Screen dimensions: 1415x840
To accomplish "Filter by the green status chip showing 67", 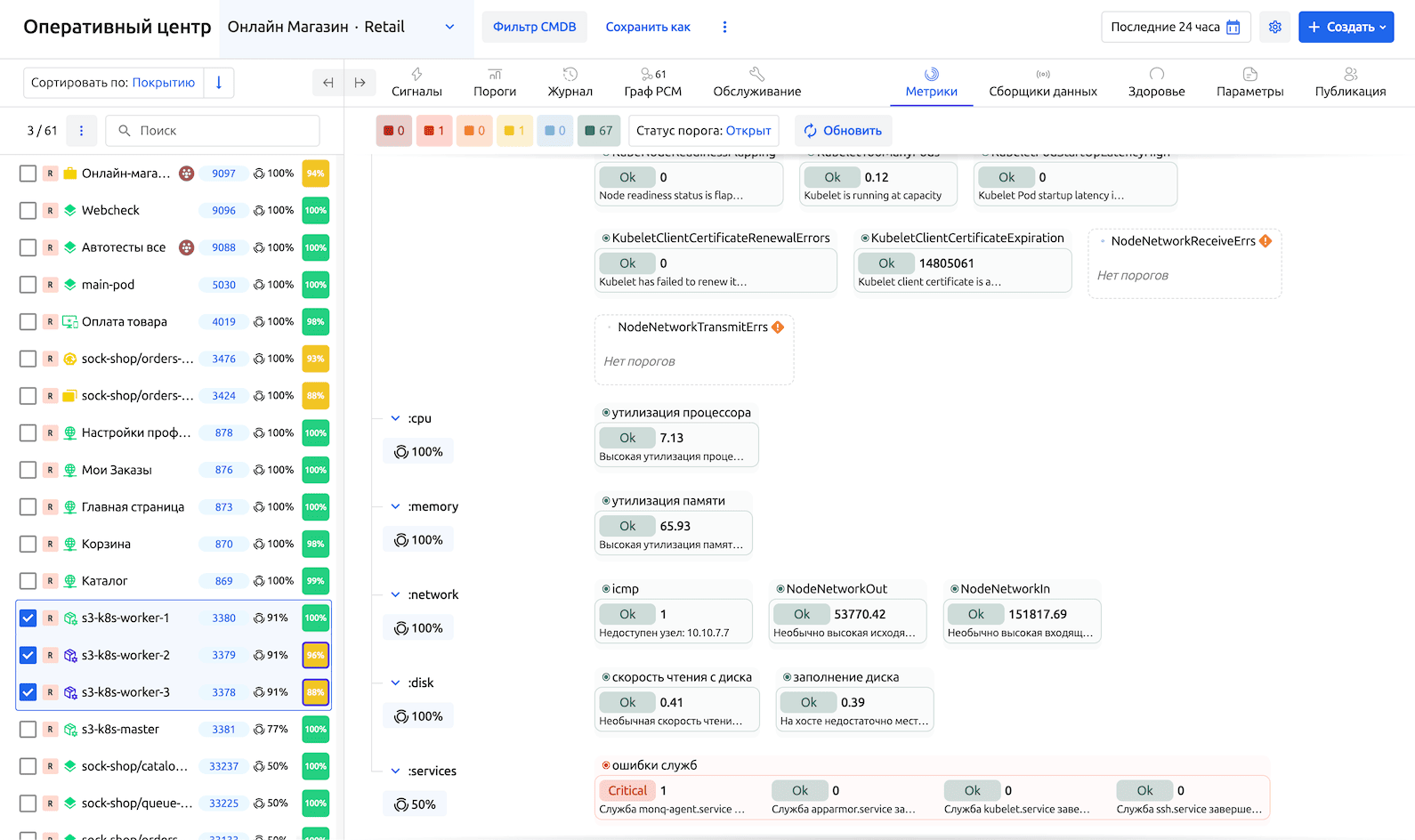I will (x=598, y=131).
